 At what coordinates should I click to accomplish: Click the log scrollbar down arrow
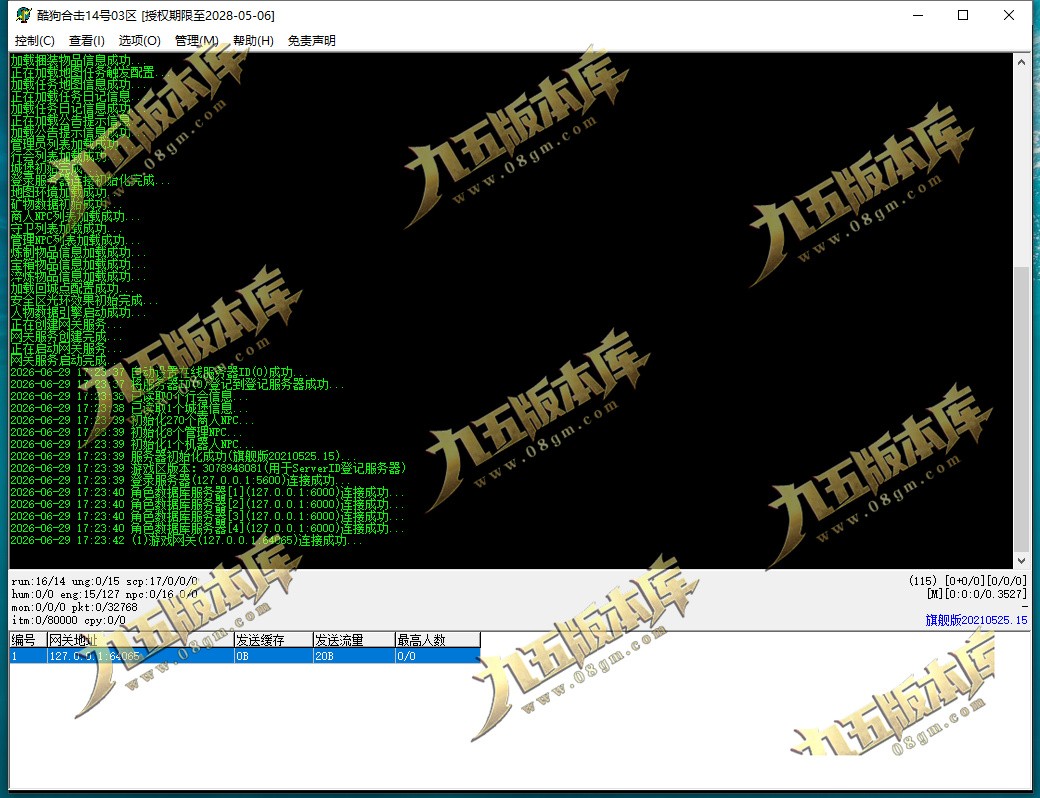pyautogui.click(x=1021, y=560)
